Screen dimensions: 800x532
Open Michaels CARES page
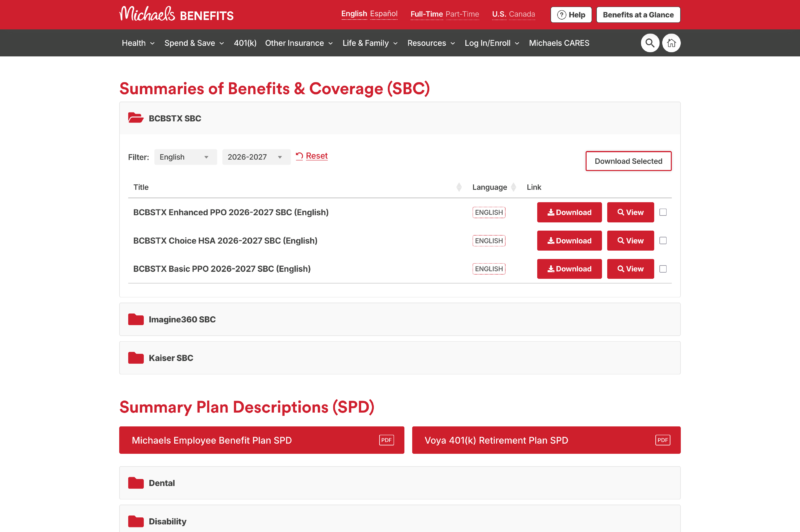click(559, 43)
